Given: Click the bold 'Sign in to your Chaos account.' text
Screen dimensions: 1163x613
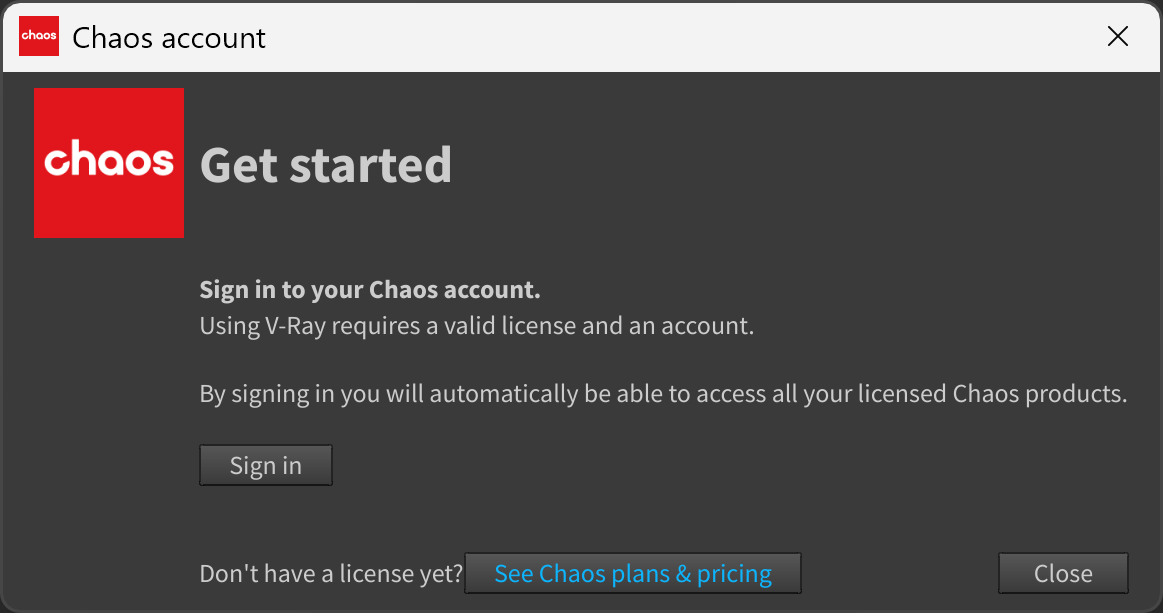Looking at the screenshot, I should tap(370, 289).
